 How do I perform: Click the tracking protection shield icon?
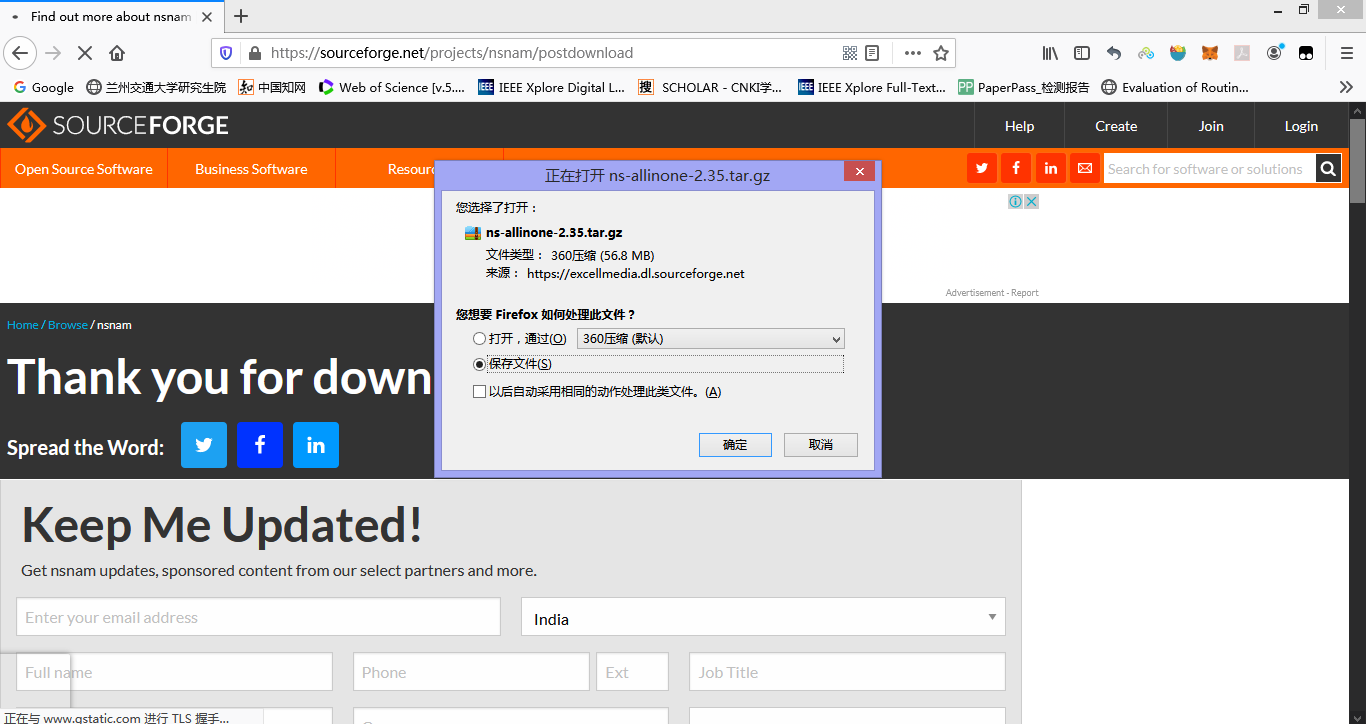coord(227,52)
